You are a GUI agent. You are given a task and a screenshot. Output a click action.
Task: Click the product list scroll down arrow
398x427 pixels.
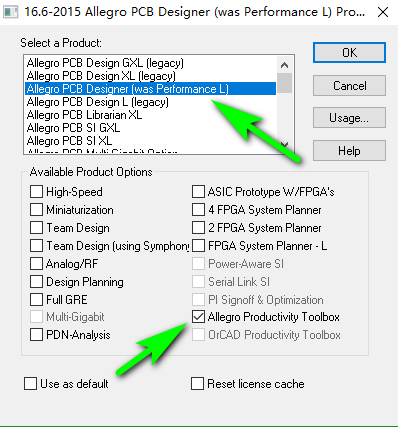(x=284, y=144)
